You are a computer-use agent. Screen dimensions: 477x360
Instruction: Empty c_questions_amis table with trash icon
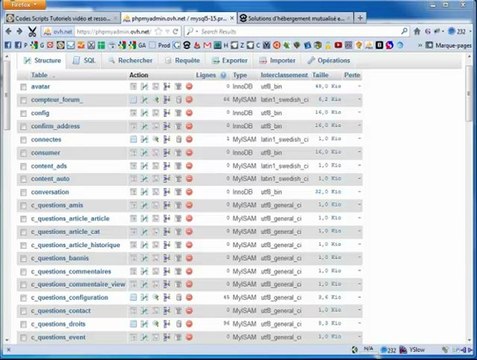point(178,205)
